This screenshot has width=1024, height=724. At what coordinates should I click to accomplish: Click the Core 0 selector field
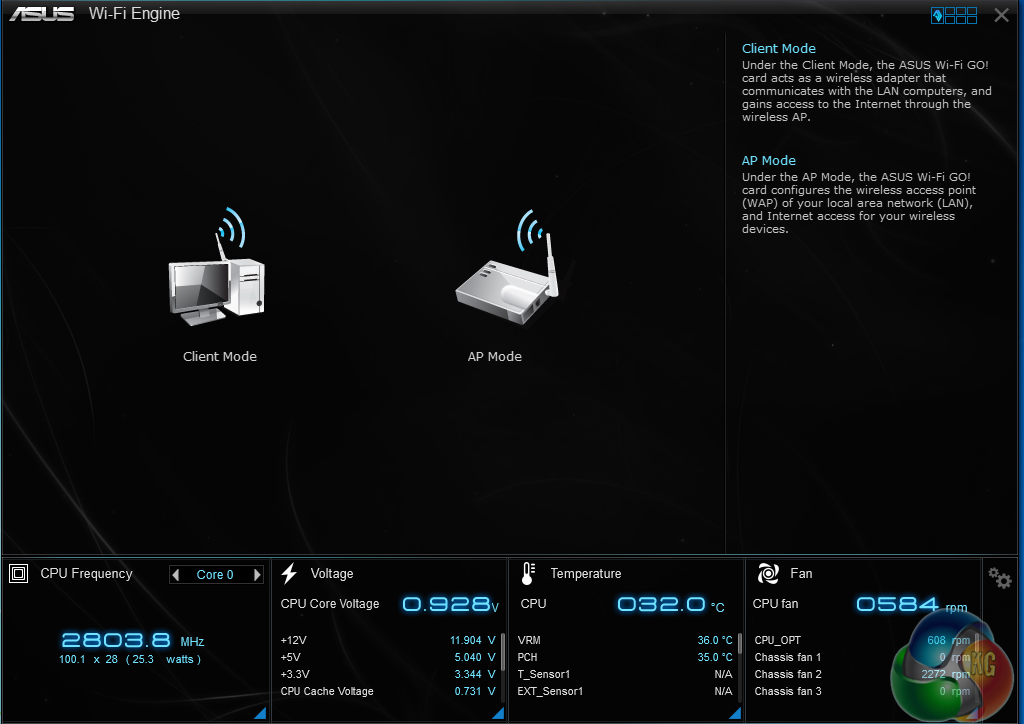(x=216, y=574)
